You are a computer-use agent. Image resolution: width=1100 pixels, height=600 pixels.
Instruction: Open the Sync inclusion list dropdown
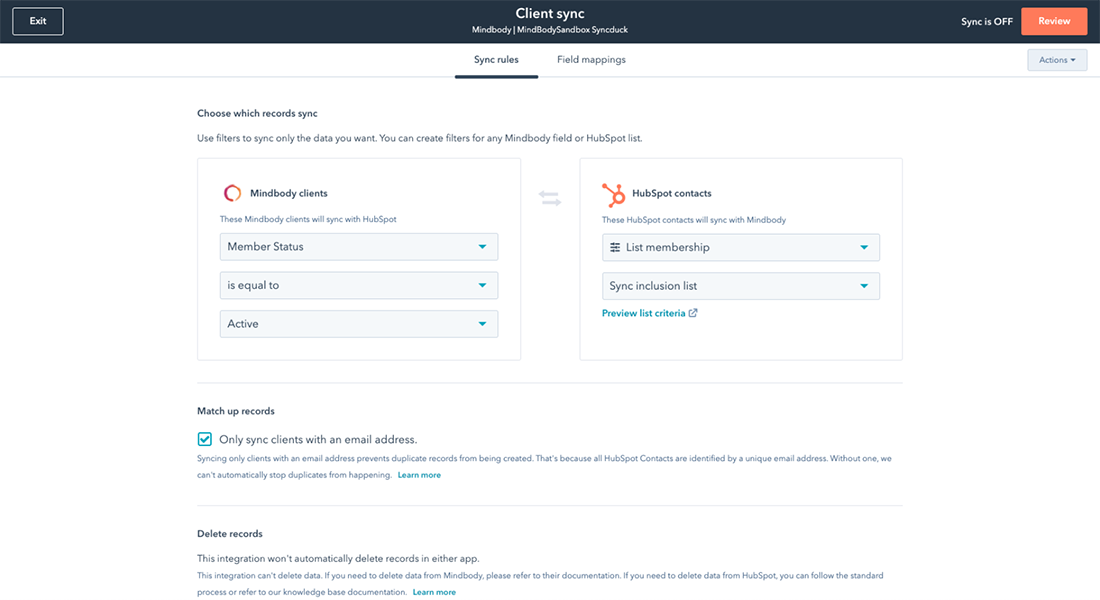[x=741, y=286]
